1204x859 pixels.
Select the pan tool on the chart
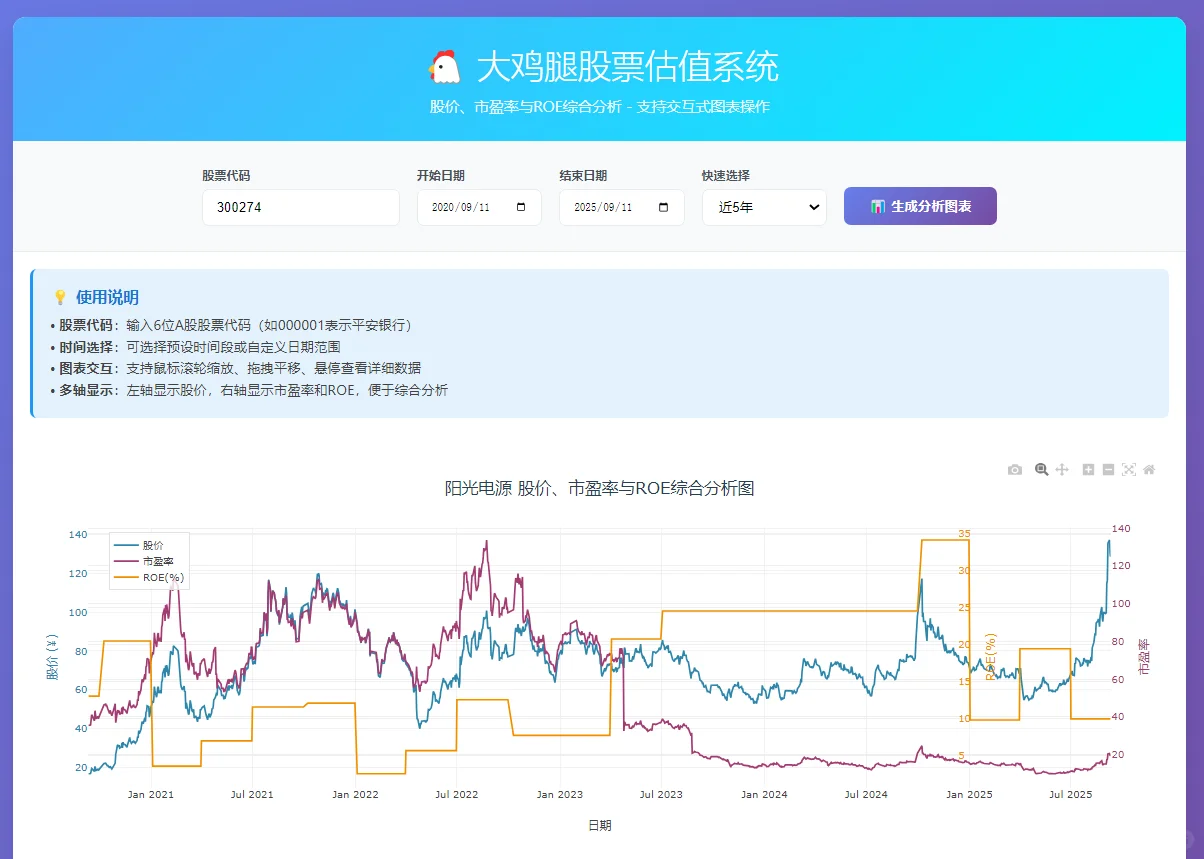pyautogui.click(x=1062, y=469)
